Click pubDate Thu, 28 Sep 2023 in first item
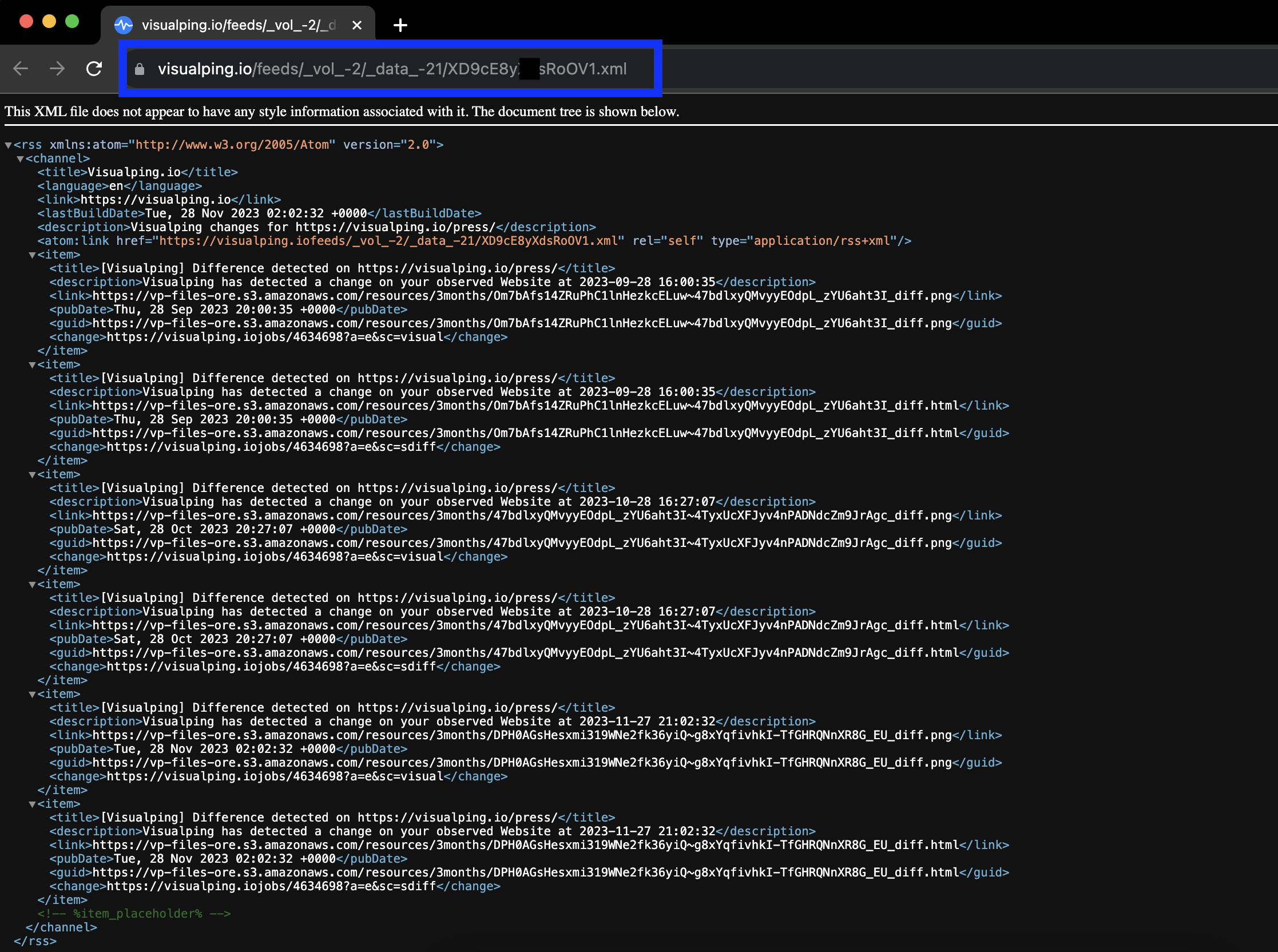The image size is (1278, 952). pos(225,310)
